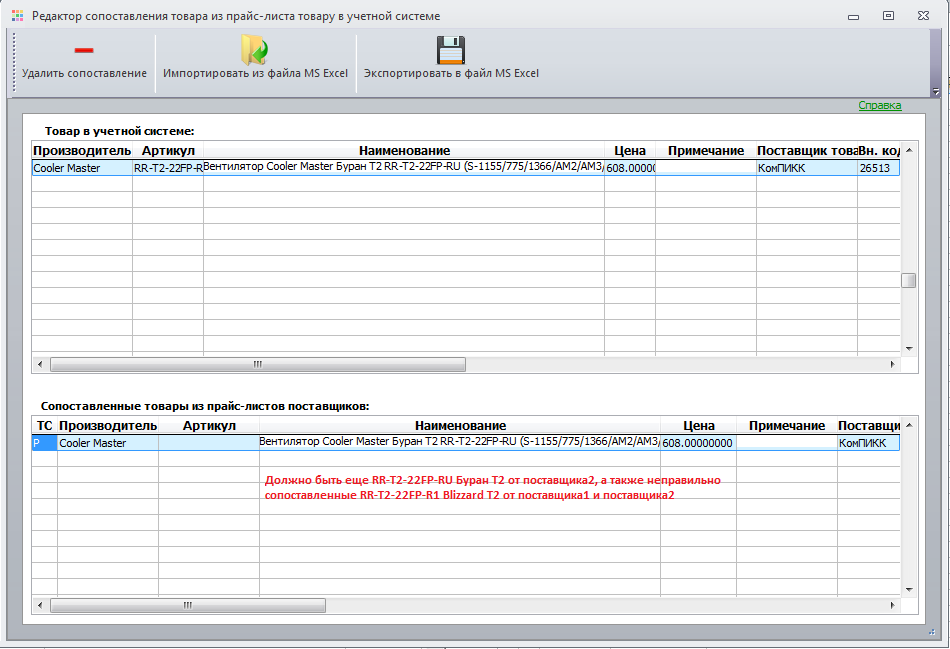Click top table Цена column header

point(629,150)
